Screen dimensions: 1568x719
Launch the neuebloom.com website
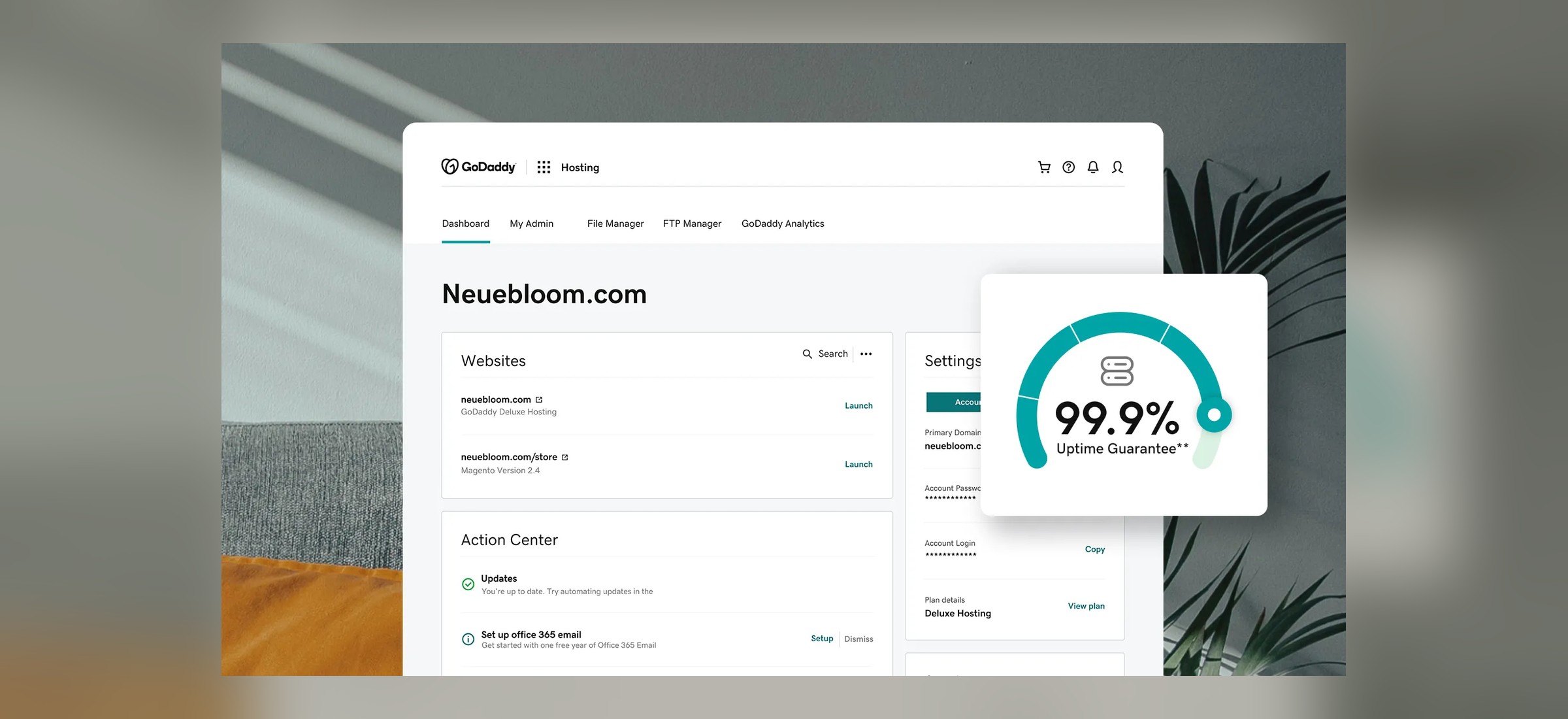pyautogui.click(x=858, y=406)
